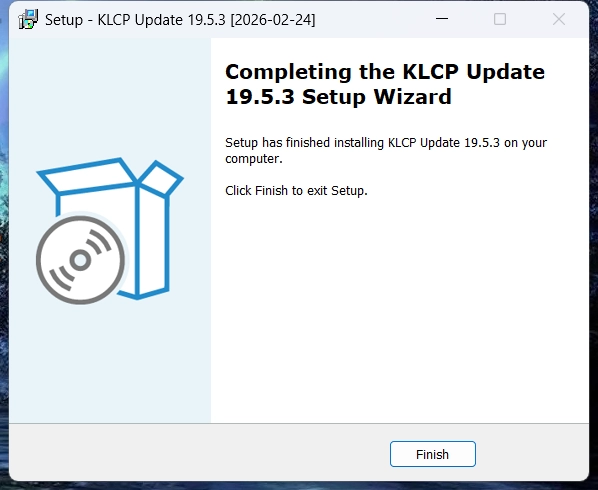Click the 'Completing the KLCP Update' heading

point(385,72)
